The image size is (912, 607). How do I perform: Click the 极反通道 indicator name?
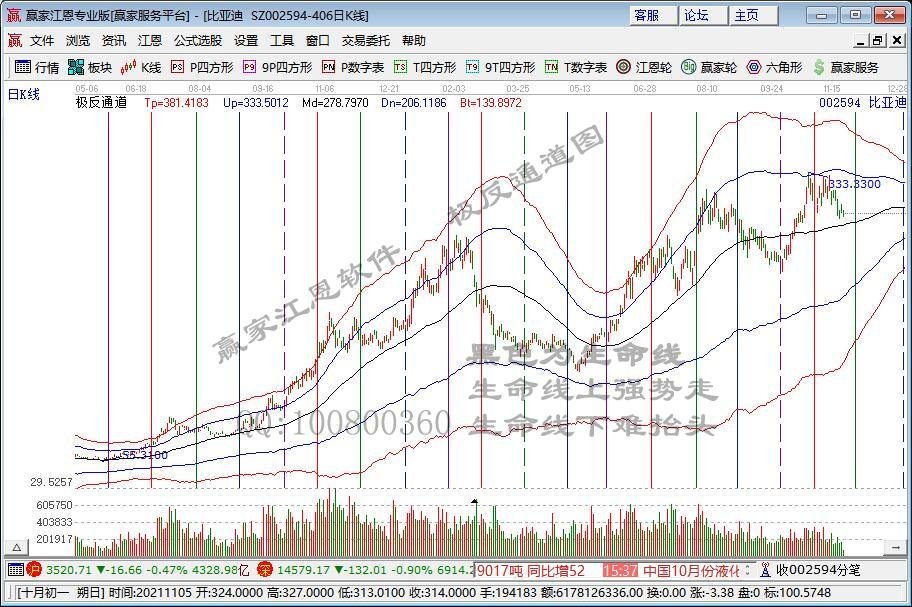pyautogui.click(x=101, y=103)
